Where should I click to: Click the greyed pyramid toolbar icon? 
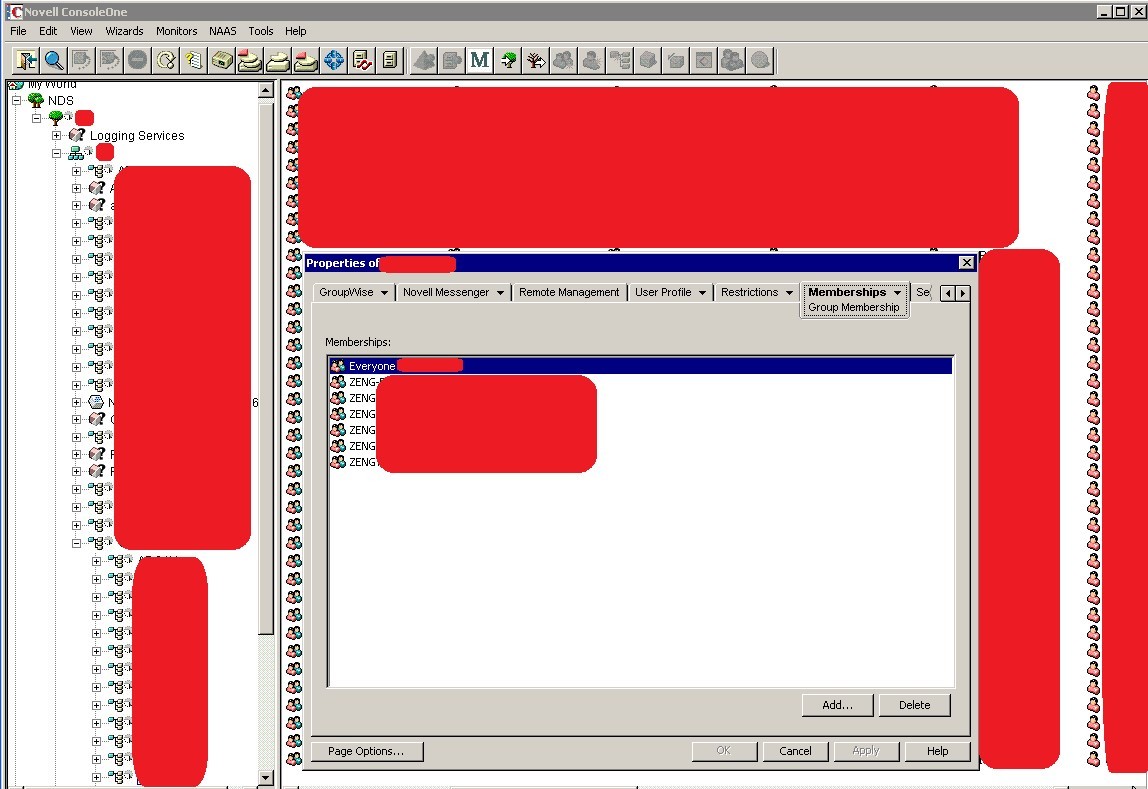pos(424,60)
